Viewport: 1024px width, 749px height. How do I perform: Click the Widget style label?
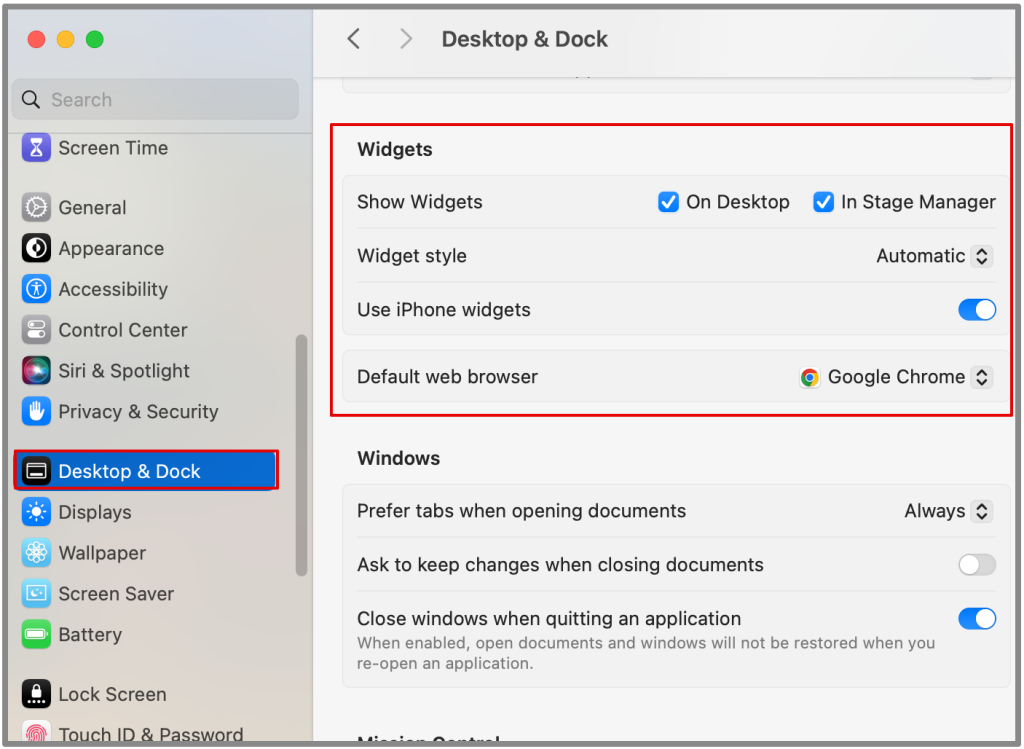(411, 256)
